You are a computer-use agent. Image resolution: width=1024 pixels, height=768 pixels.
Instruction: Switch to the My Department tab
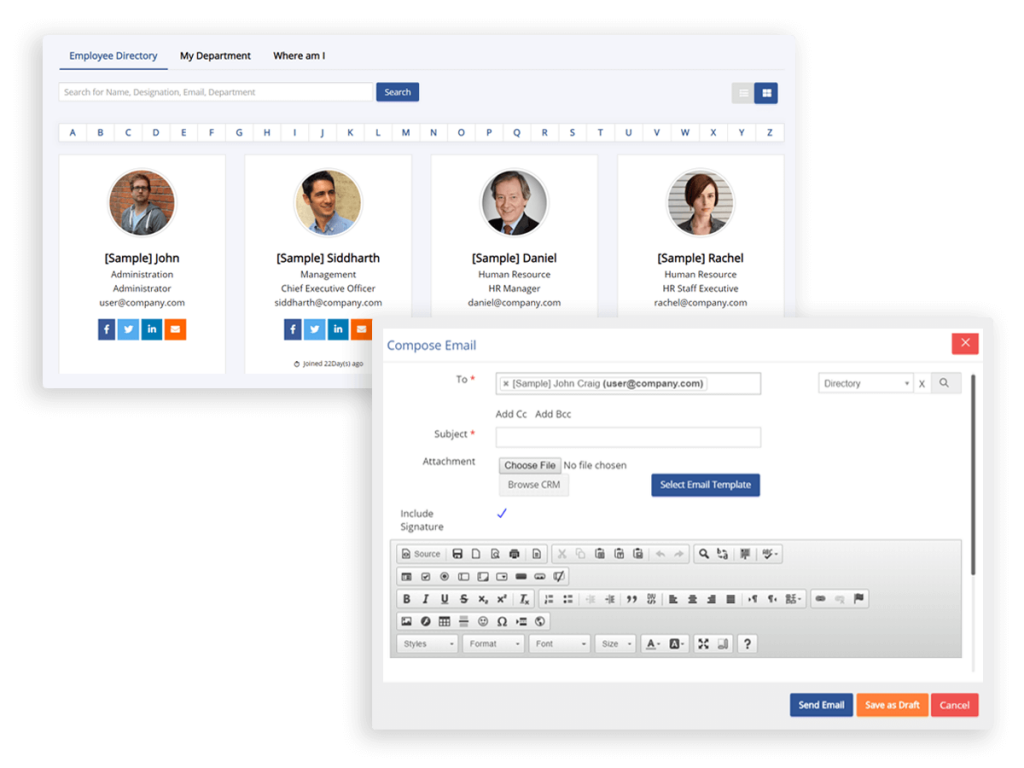[215, 56]
